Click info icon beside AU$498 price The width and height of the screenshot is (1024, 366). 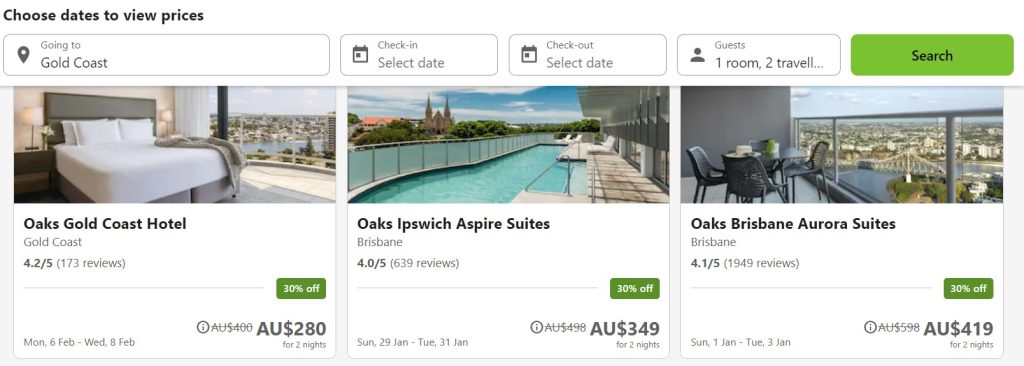537,327
